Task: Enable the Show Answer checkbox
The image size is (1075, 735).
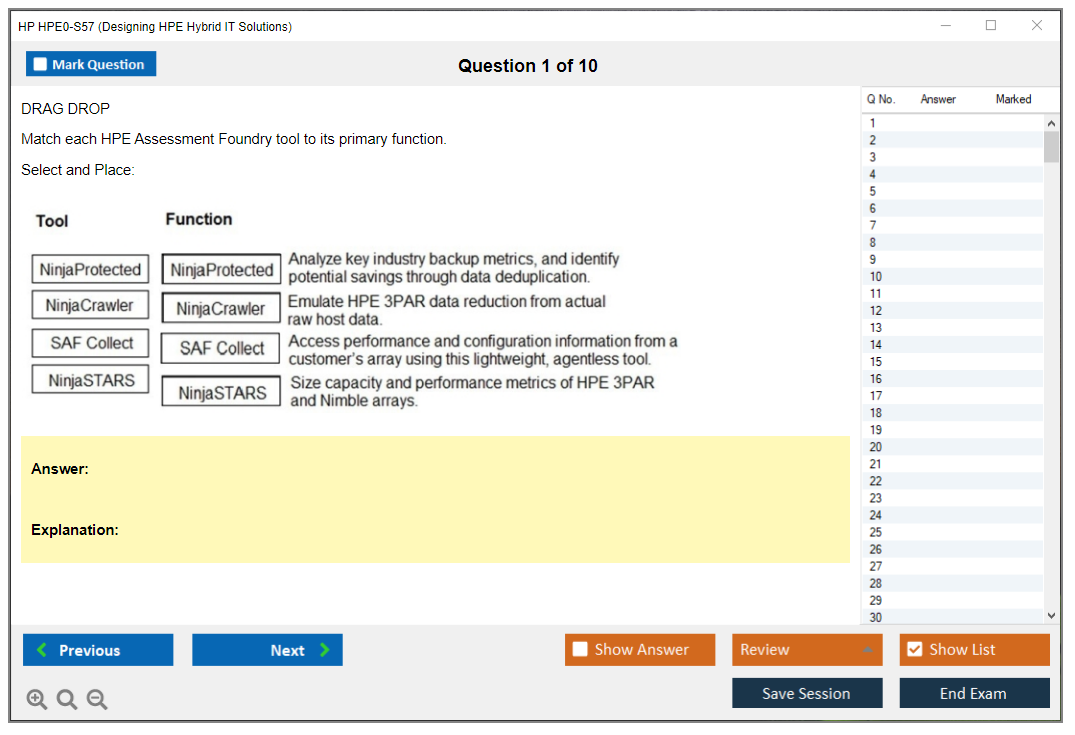Action: (x=580, y=650)
